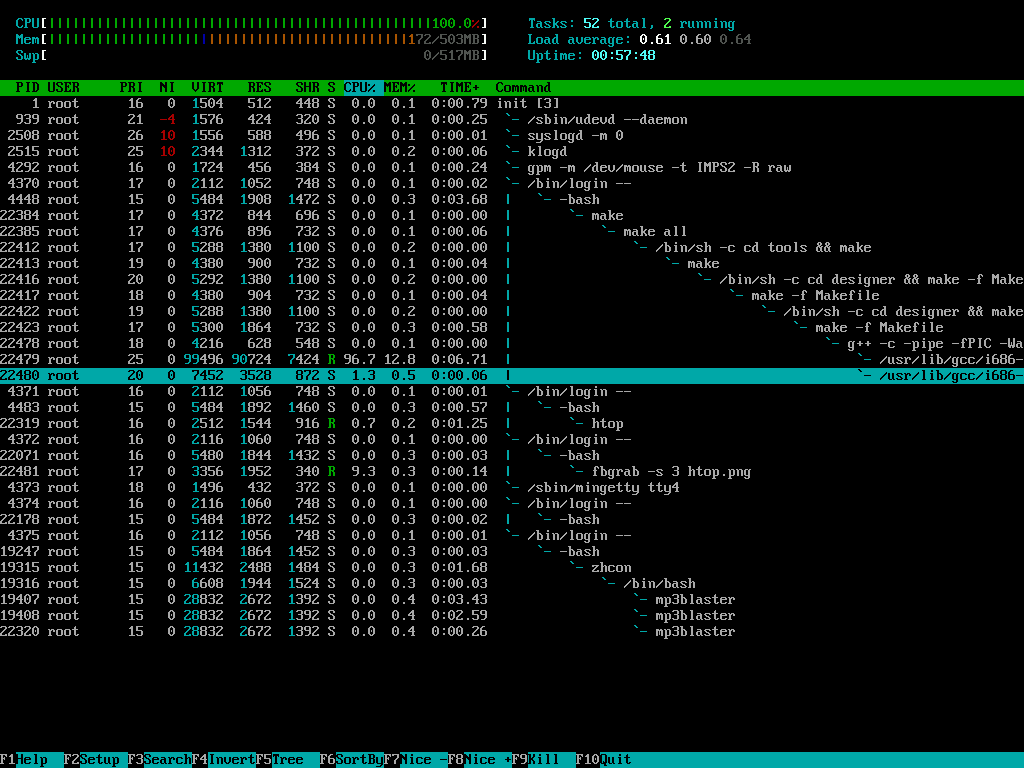The width and height of the screenshot is (1024, 768).
Task: Select the klogd process row
Action: tap(512, 152)
